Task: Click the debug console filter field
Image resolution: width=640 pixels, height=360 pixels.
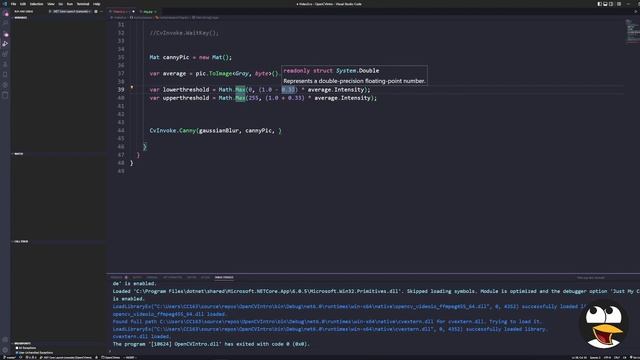Action: point(591,278)
